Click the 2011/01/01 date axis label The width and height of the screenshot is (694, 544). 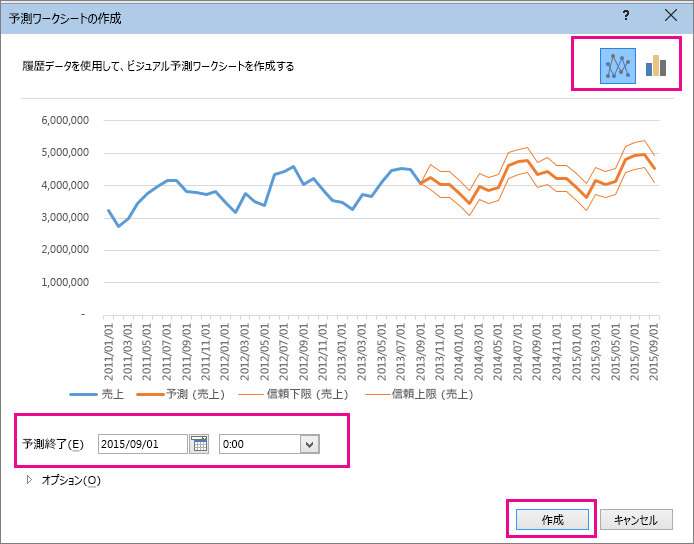click(108, 352)
